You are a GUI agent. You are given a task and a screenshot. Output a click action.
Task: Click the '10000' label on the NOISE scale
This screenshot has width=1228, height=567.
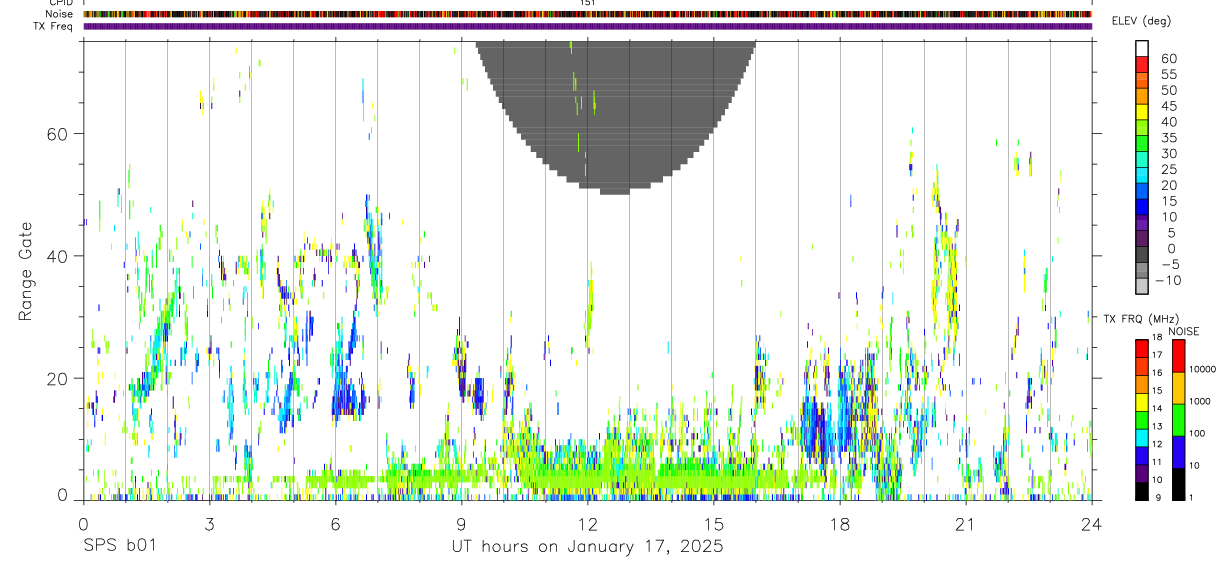(1203, 368)
